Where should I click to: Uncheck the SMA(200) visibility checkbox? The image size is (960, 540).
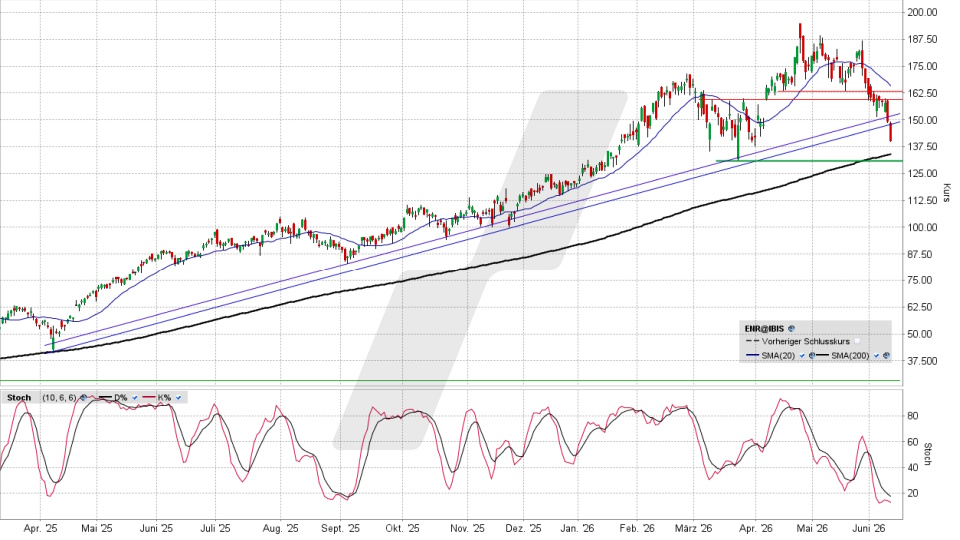coord(876,355)
